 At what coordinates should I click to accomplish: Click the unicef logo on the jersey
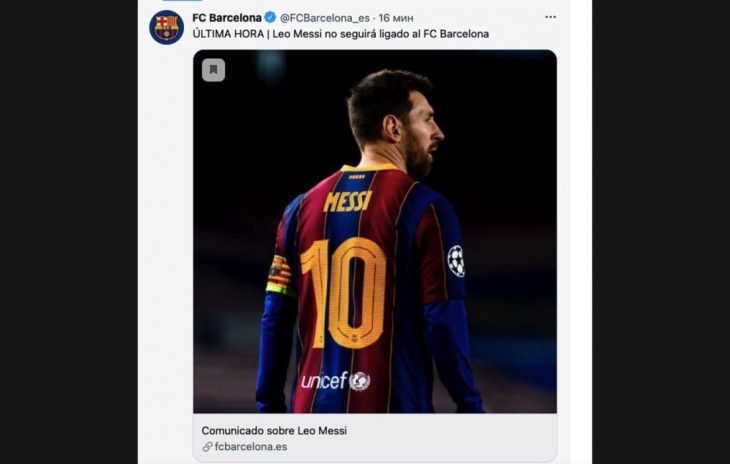(x=335, y=381)
